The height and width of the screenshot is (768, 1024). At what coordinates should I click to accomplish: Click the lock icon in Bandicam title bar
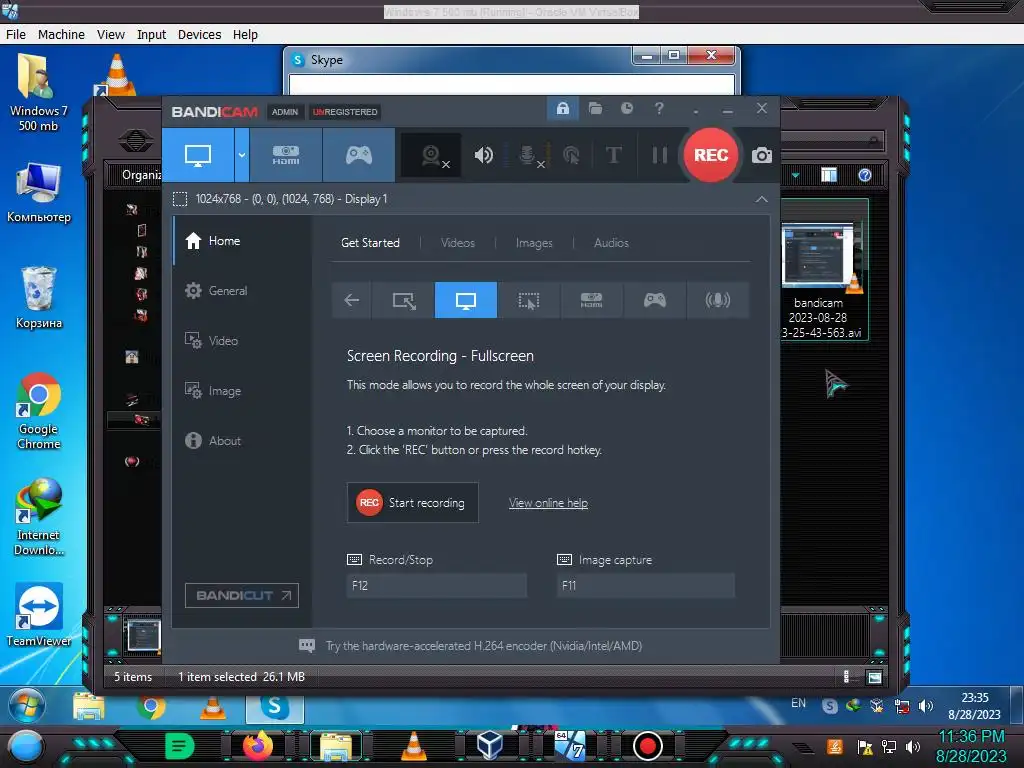click(562, 108)
